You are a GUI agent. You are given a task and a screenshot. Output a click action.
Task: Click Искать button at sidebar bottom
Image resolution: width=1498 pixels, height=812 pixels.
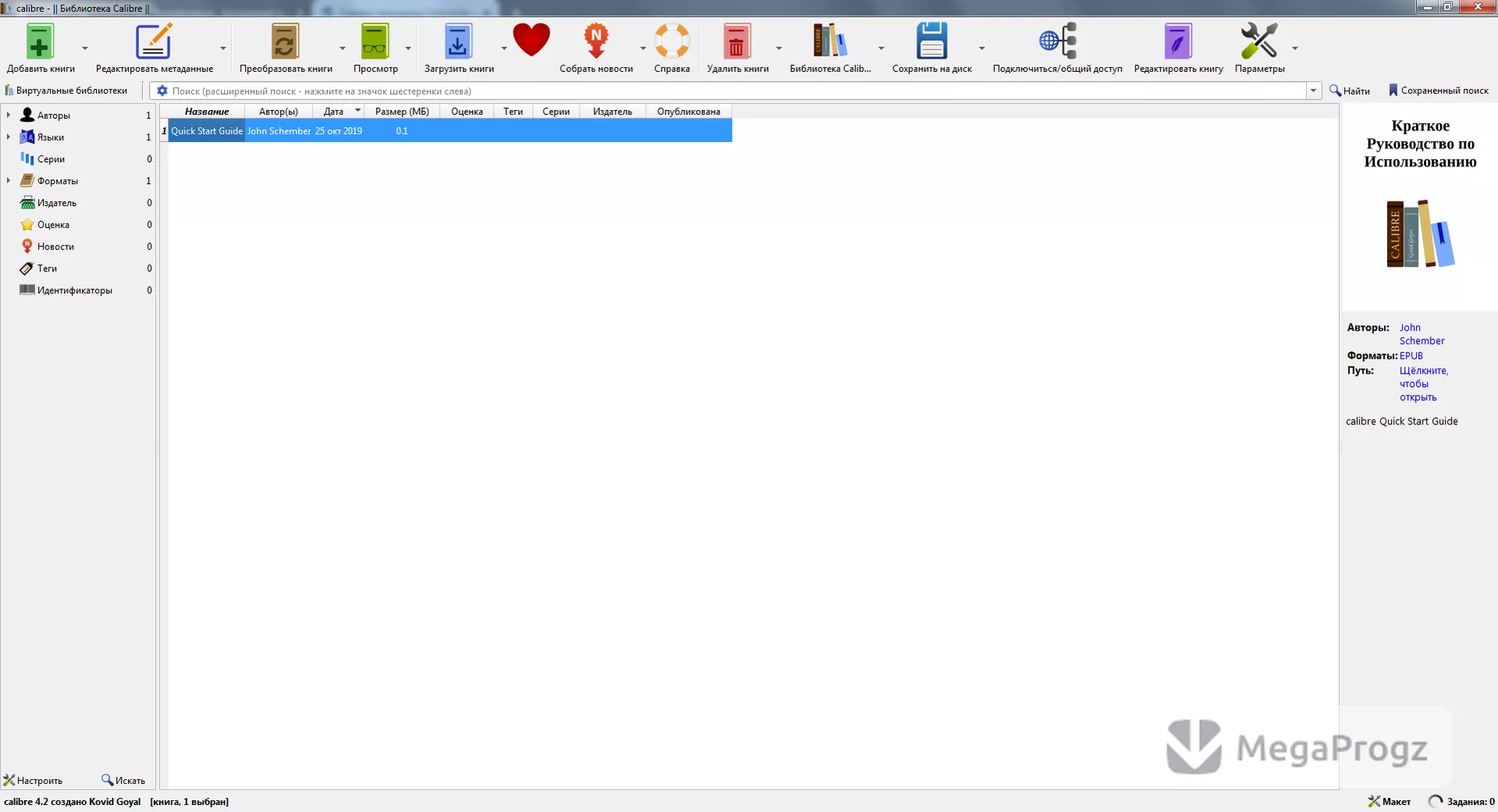[123, 780]
